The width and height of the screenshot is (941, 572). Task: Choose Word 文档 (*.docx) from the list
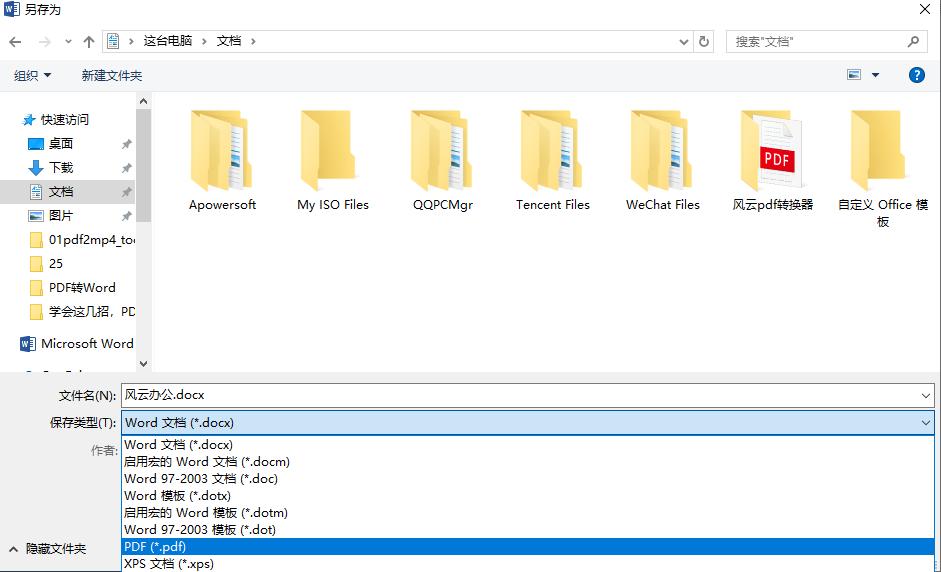click(x=528, y=445)
